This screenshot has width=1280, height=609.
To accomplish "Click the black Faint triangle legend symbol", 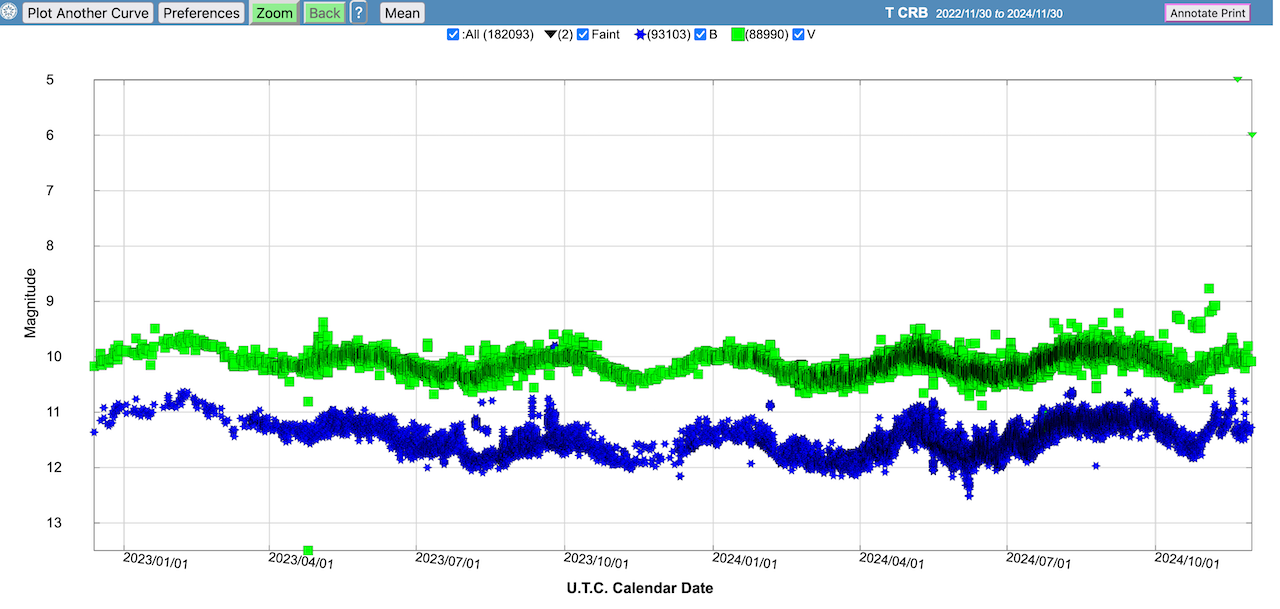I will pos(550,35).
